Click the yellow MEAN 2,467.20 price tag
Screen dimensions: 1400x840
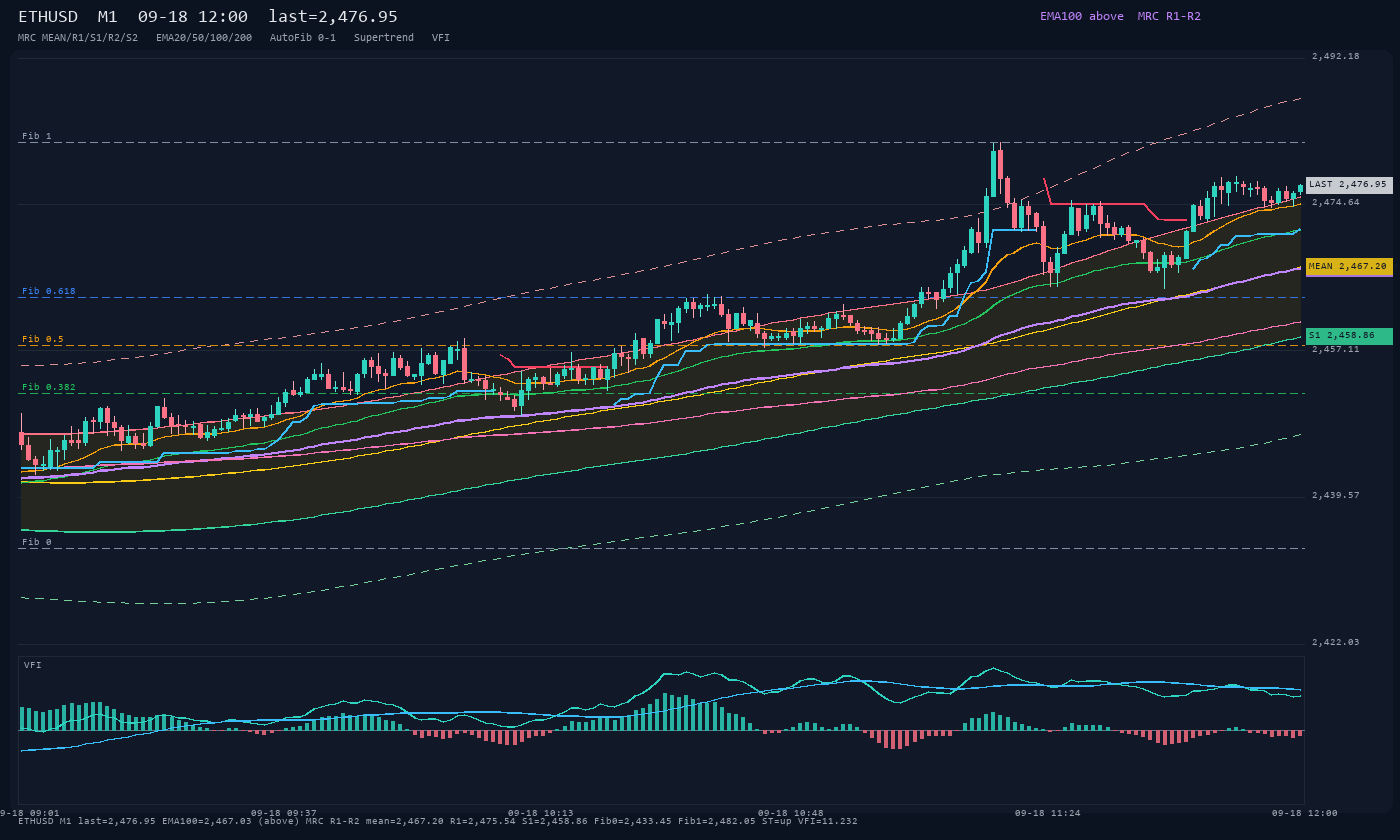tap(1349, 267)
